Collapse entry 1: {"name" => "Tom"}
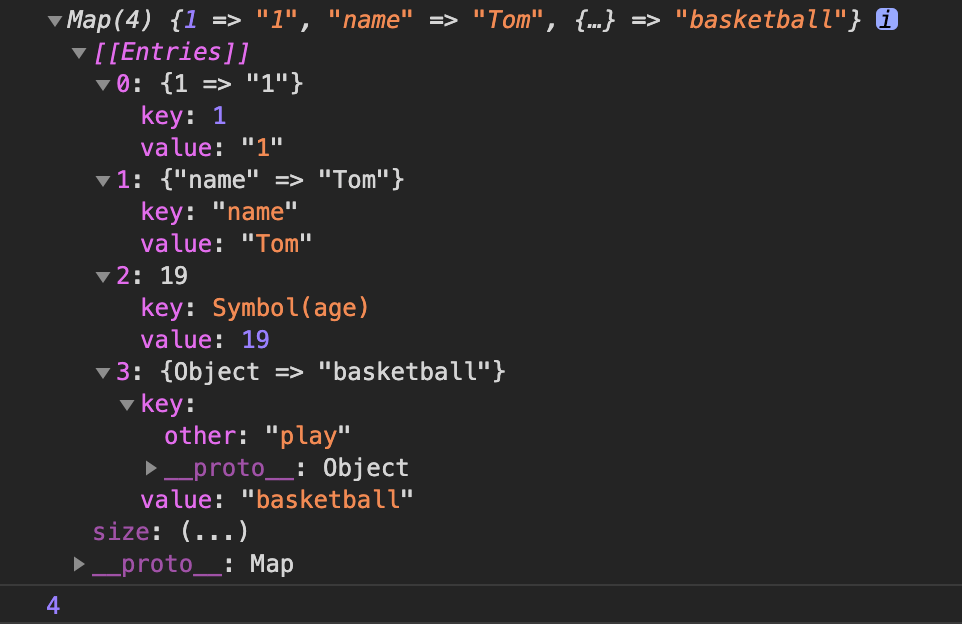The image size is (962, 624). pyautogui.click(x=103, y=181)
